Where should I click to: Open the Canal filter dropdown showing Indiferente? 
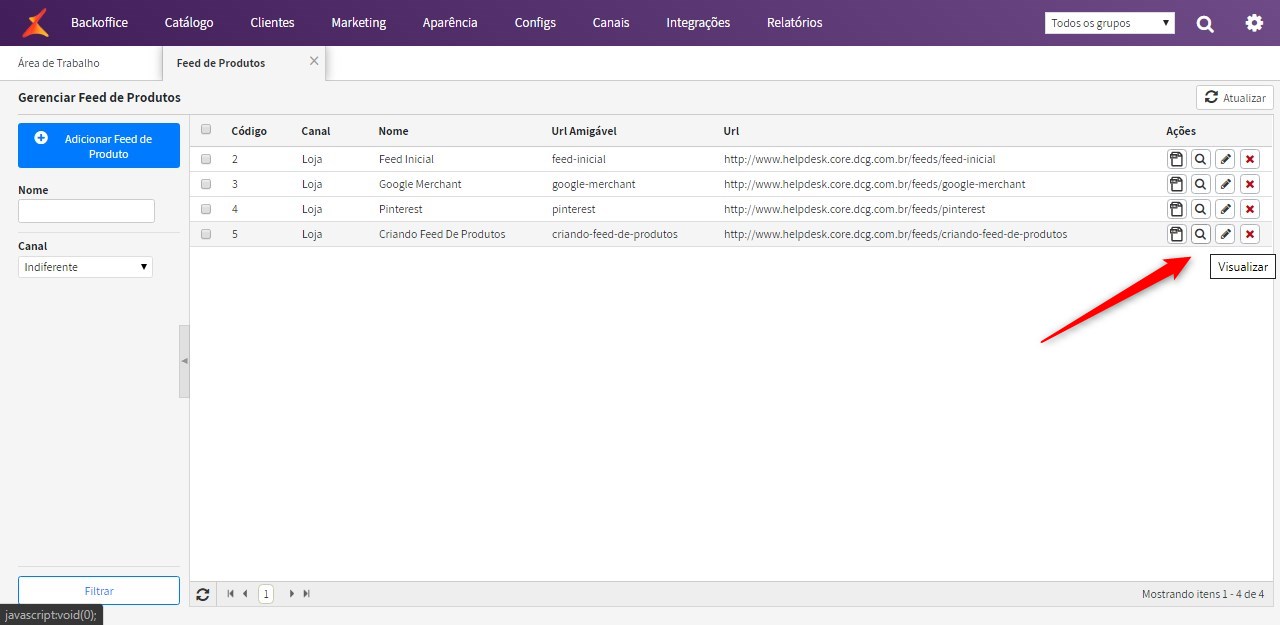pyautogui.click(x=85, y=267)
